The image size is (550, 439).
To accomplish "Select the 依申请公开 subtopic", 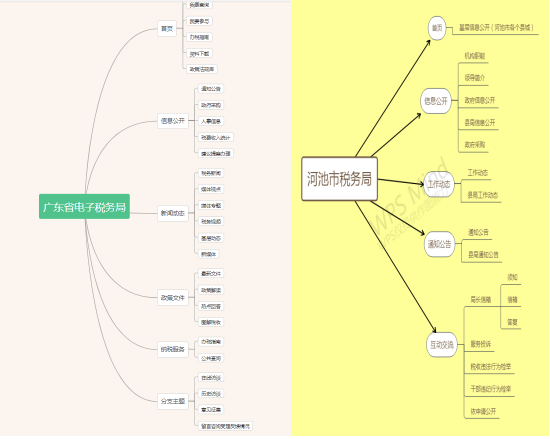I will (x=483, y=411).
